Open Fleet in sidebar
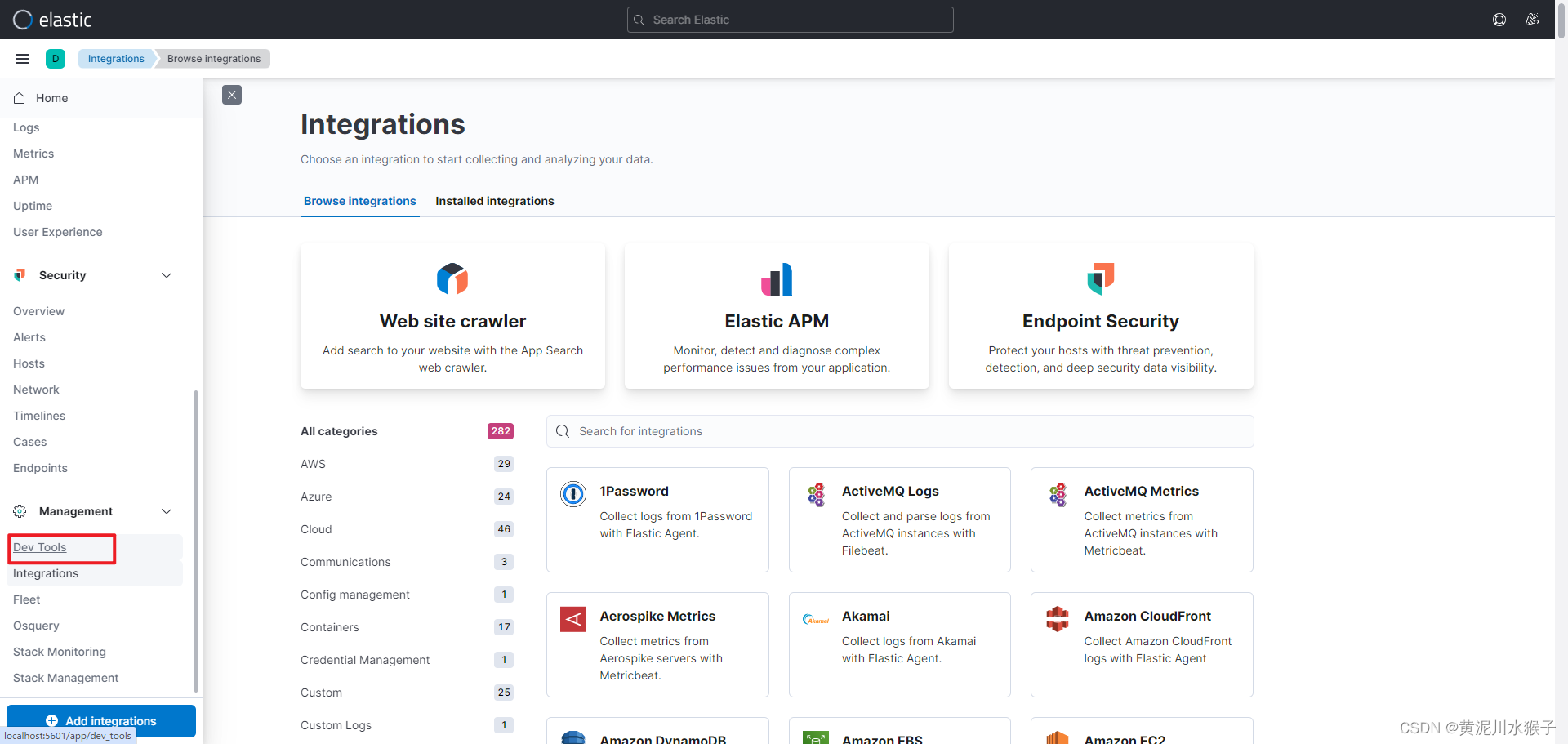This screenshot has height=744, width=1568. click(x=27, y=599)
